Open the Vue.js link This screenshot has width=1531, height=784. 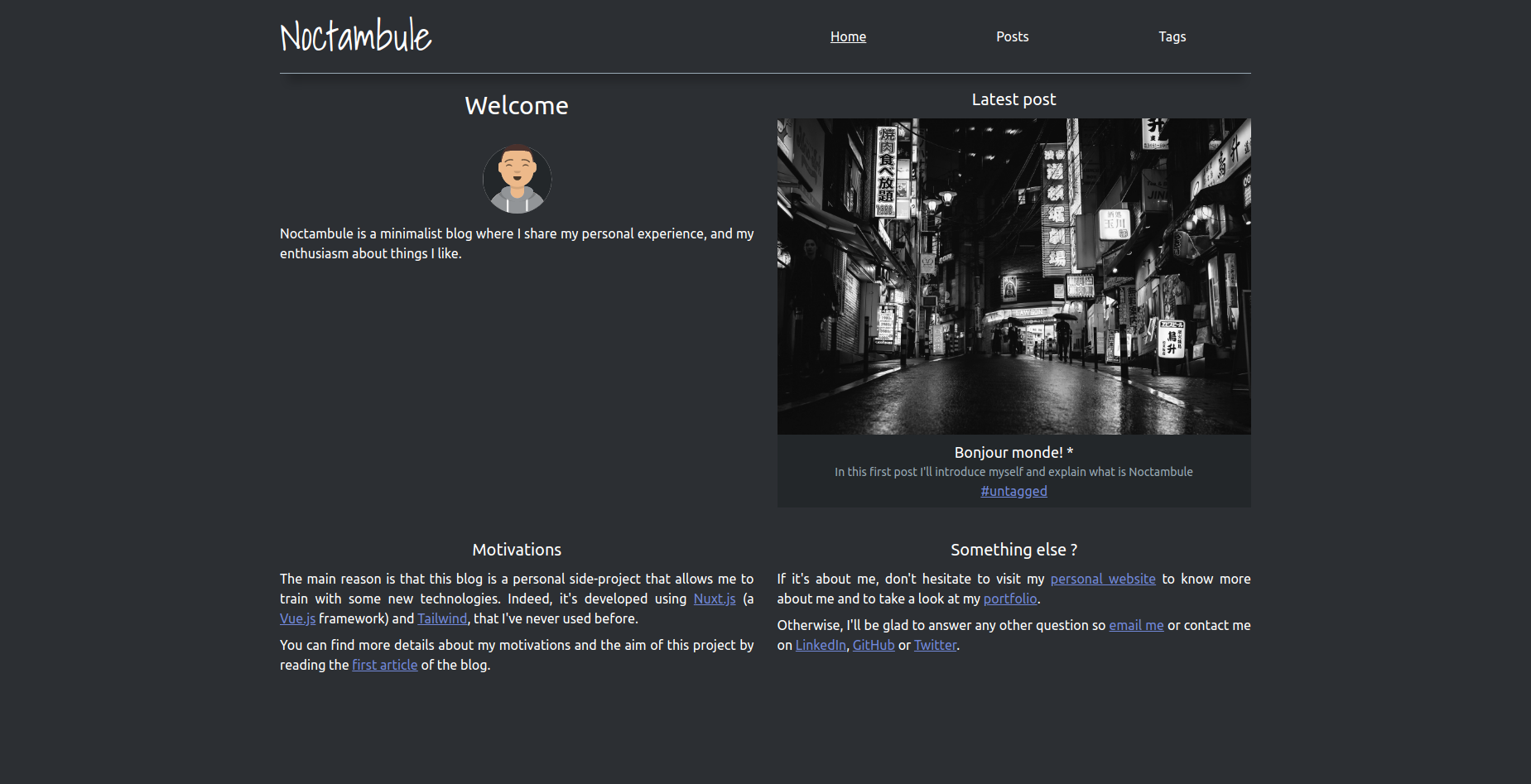pyautogui.click(x=296, y=618)
